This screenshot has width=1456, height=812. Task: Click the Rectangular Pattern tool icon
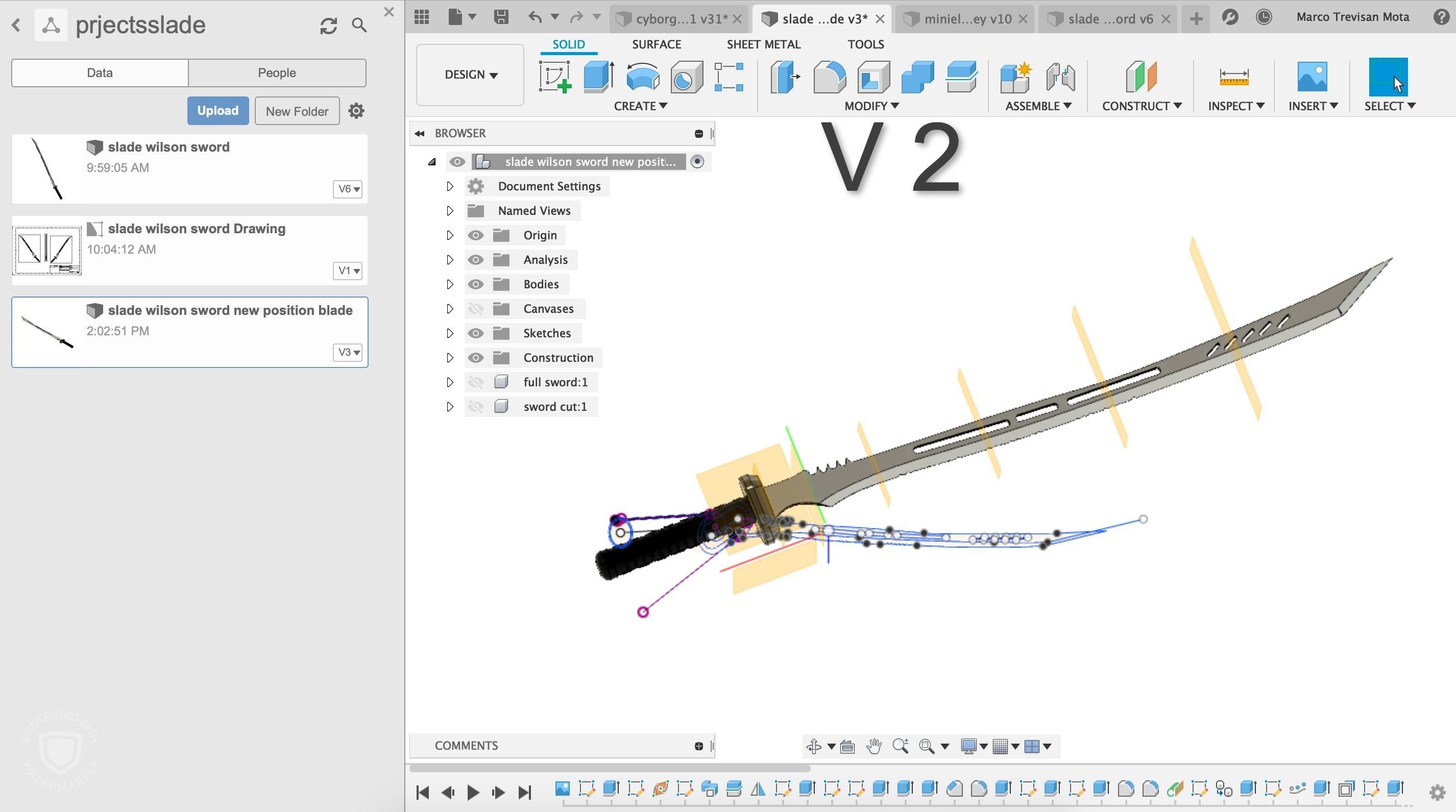(729, 76)
